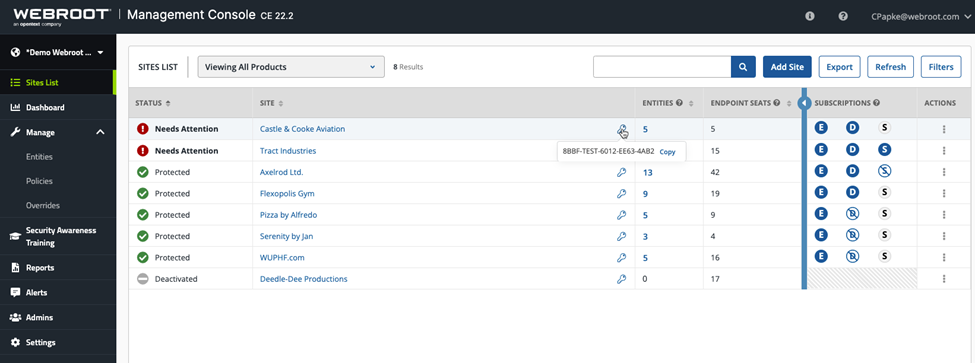Show keycode for WUPHF.com
Image resolution: width=975 pixels, height=363 pixels.
[x=621, y=257]
